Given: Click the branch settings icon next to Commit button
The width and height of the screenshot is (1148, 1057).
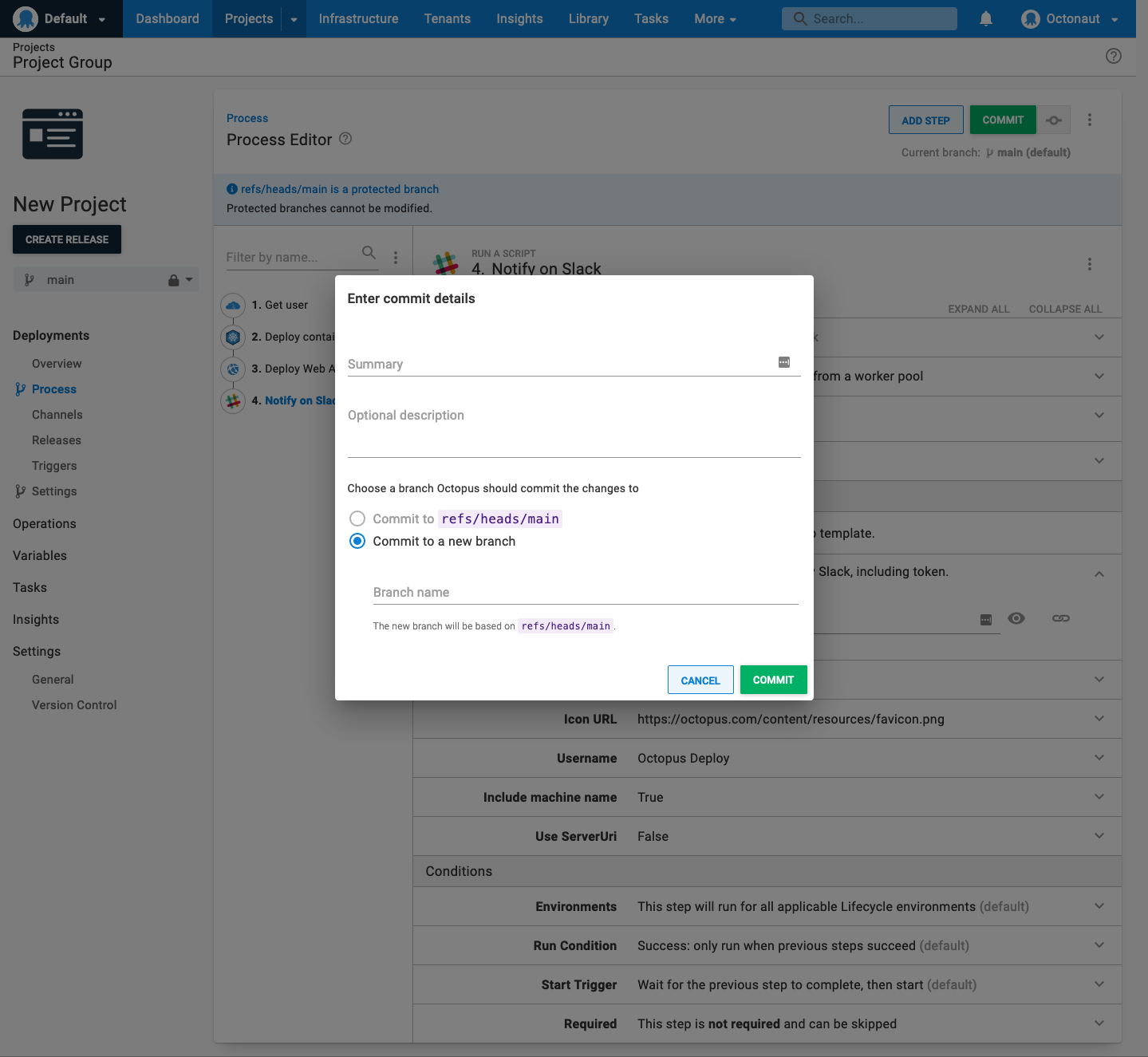Looking at the screenshot, I should pos(1054,119).
